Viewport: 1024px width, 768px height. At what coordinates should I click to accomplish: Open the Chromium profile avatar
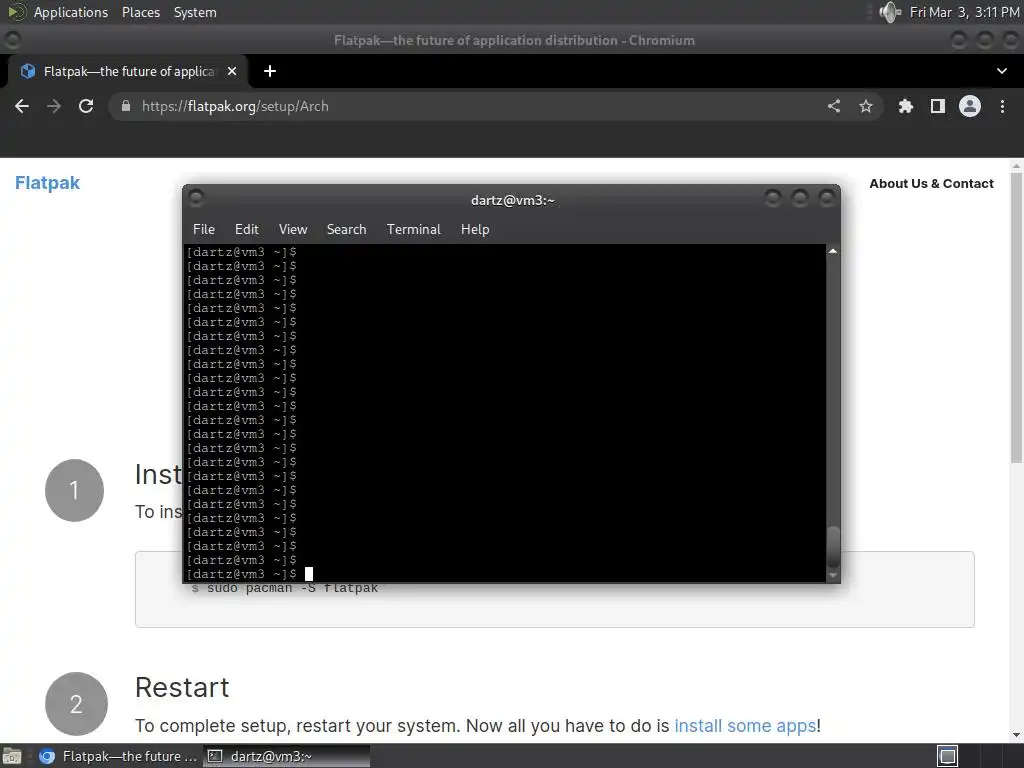click(970, 106)
